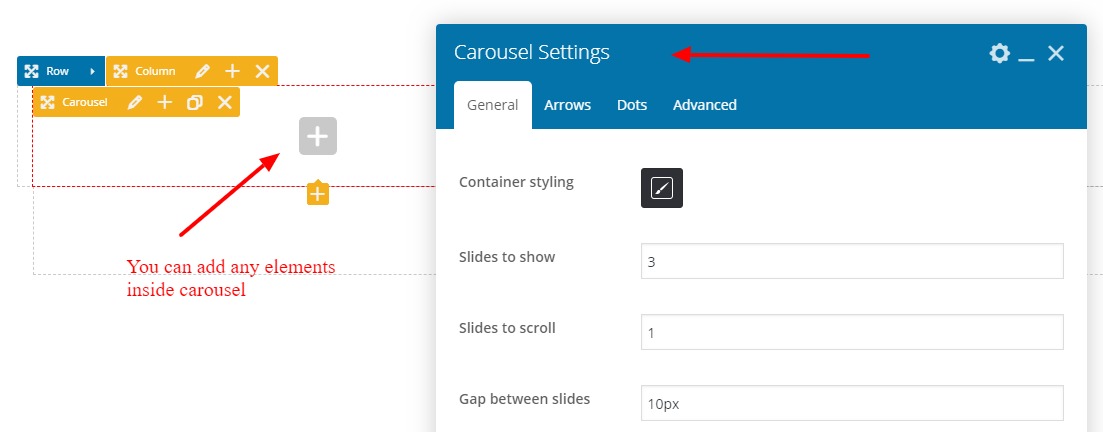
Task: Click the Slides to show field
Action: (x=851, y=261)
